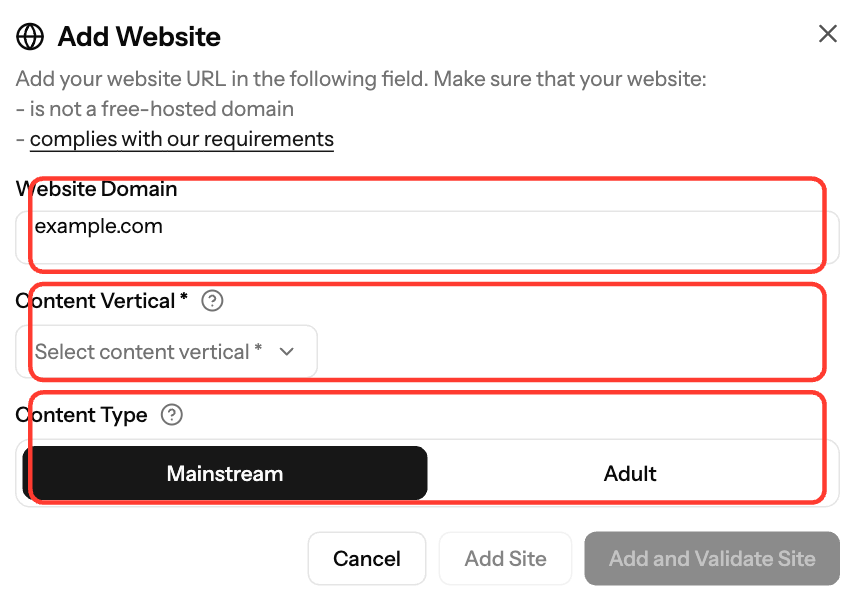Click the Add your website URL instruction line
This screenshot has height=607, width=855.
pos(361,79)
